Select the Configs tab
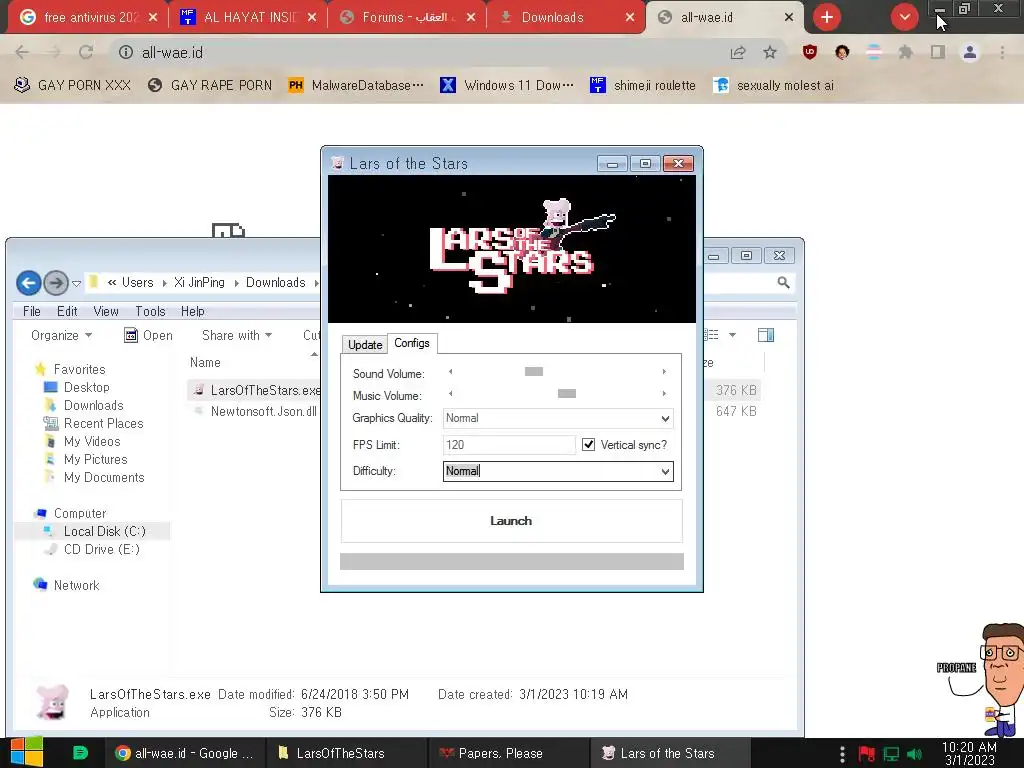The image size is (1024, 768). tap(411, 343)
